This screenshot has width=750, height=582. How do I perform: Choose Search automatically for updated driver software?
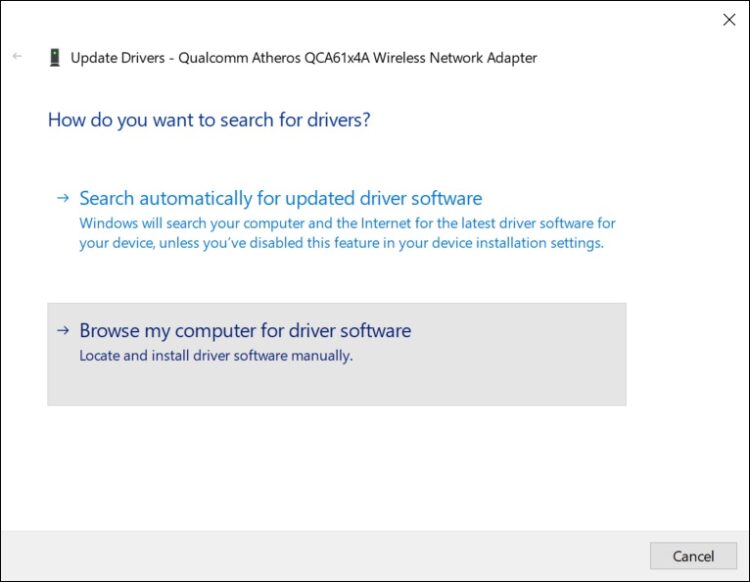pyautogui.click(x=337, y=220)
